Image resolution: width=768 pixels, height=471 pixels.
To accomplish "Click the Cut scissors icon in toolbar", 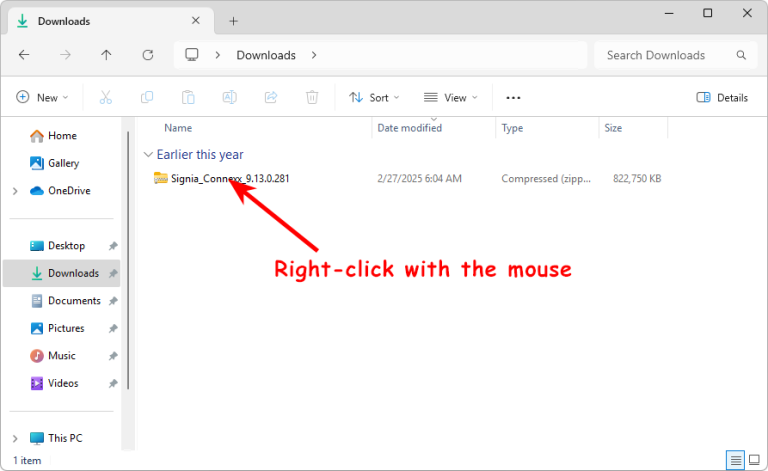I will [105, 97].
